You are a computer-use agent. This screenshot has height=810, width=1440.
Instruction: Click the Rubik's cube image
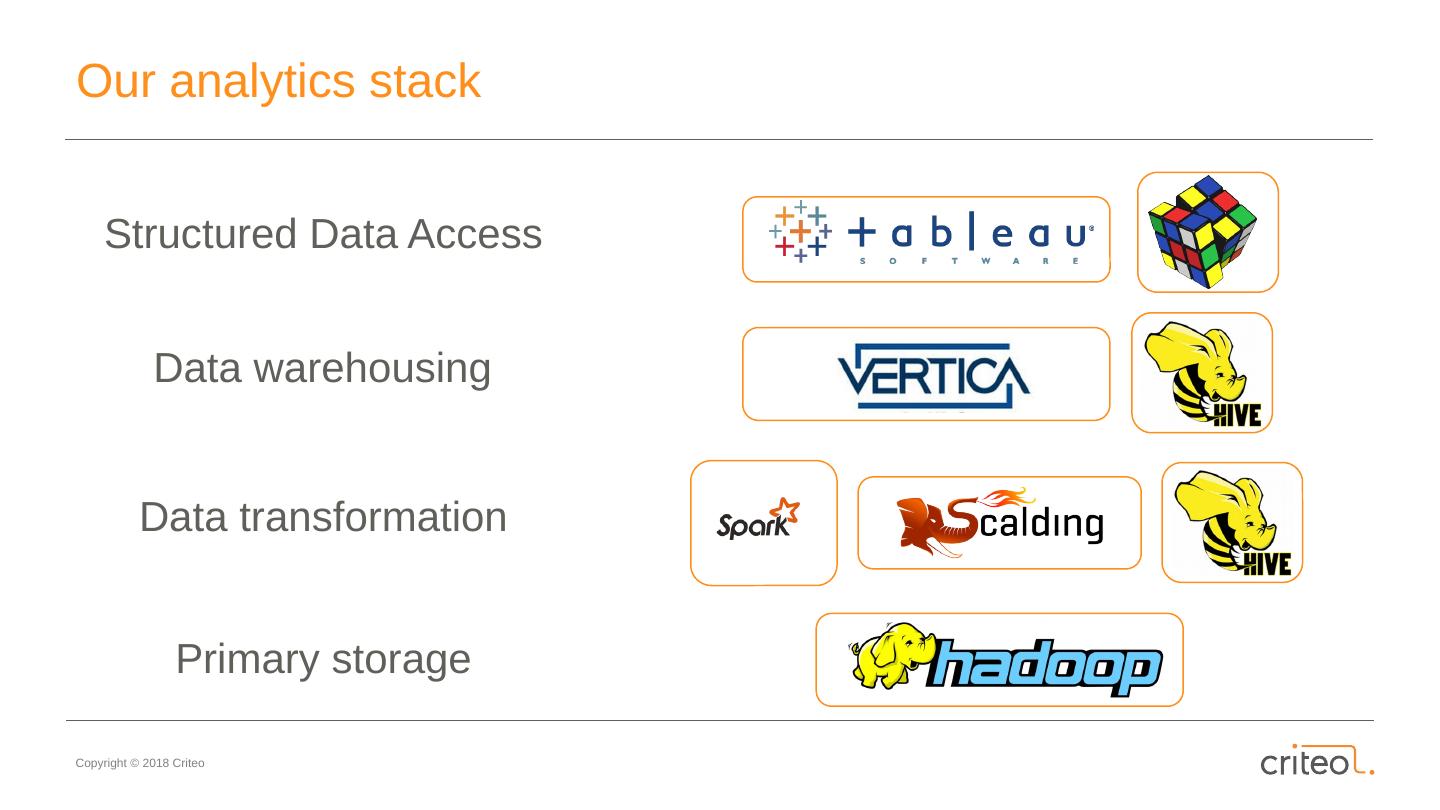tap(1203, 232)
